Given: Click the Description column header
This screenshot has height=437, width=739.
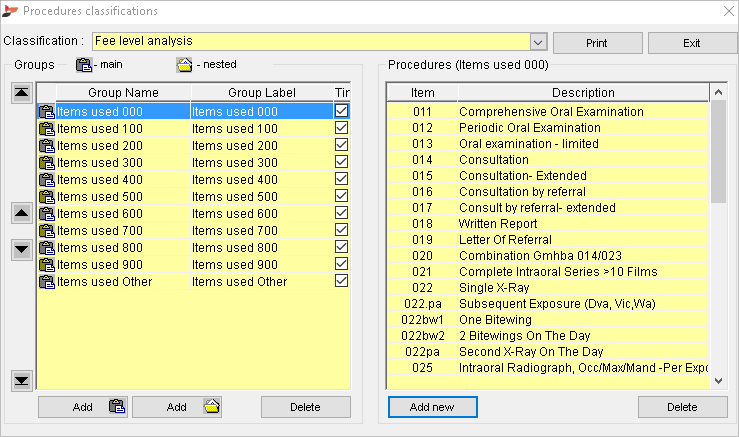Looking at the screenshot, I should pos(583,92).
